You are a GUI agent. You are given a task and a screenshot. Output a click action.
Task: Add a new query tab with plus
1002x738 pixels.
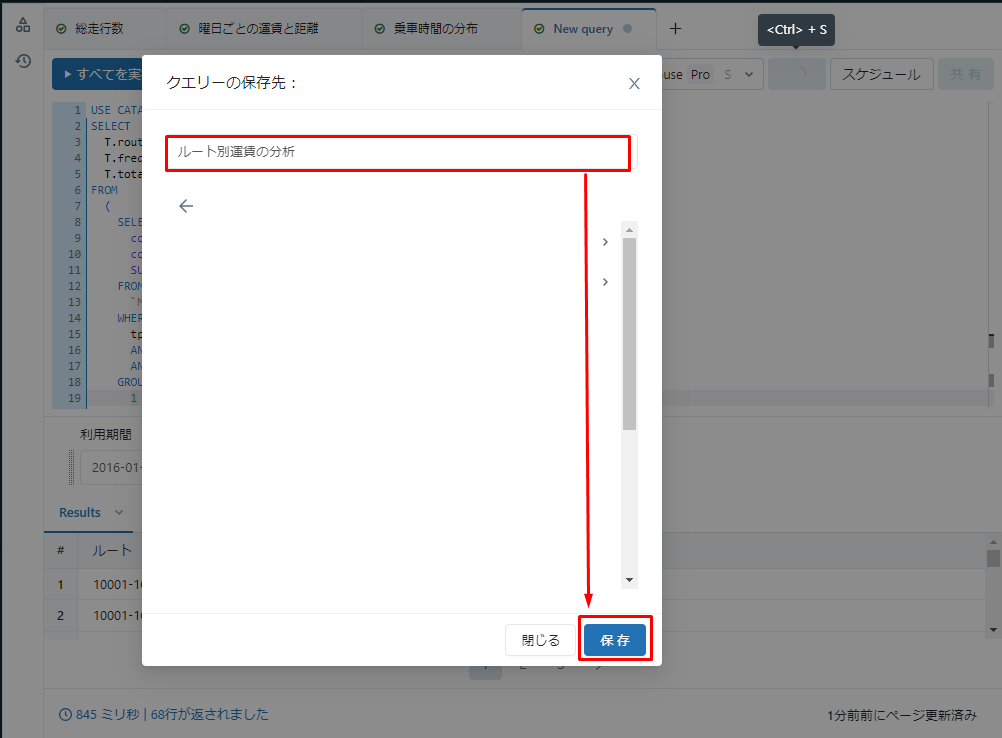tap(675, 29)
